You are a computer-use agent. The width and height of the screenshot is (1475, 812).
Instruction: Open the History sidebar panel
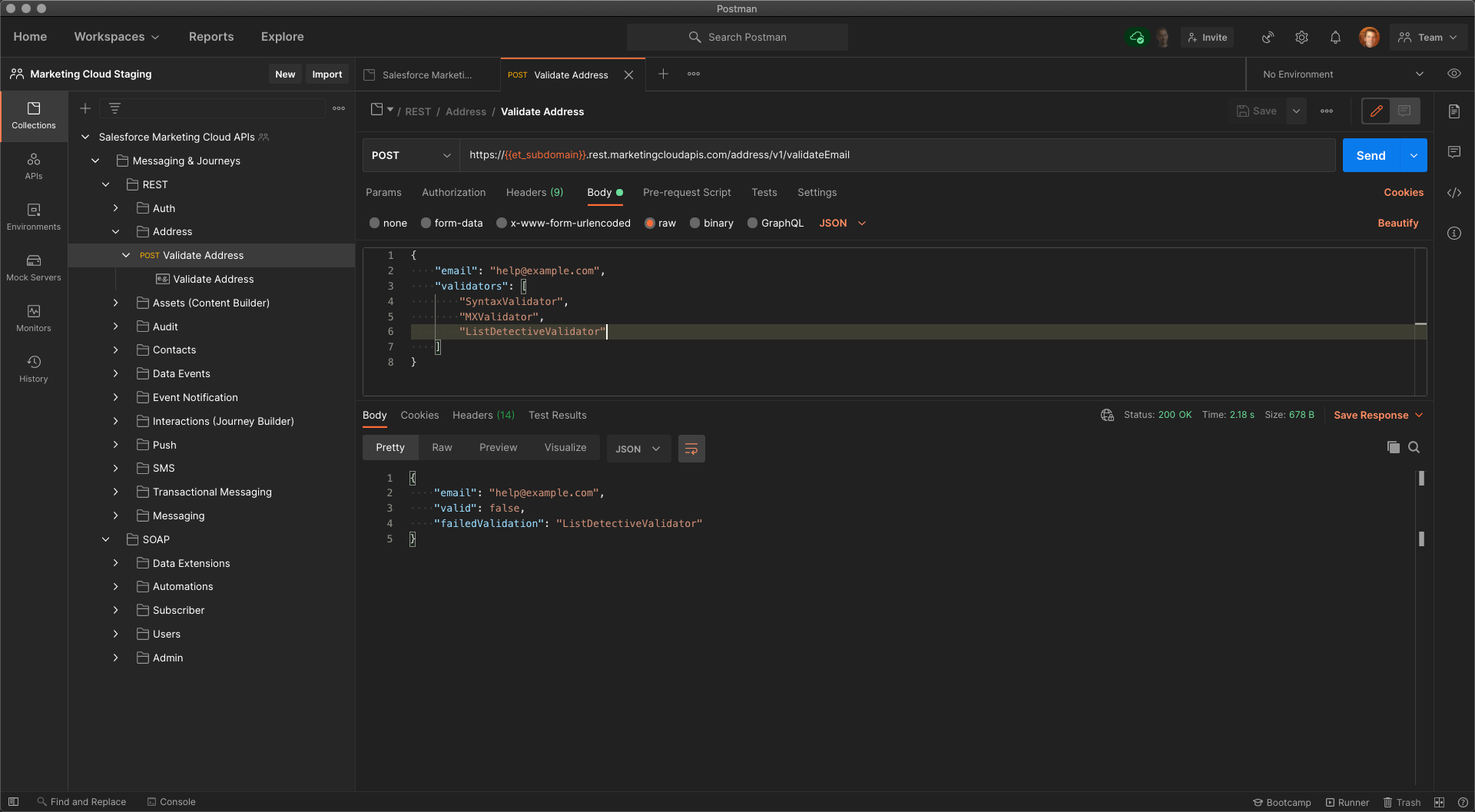[34, 369]
